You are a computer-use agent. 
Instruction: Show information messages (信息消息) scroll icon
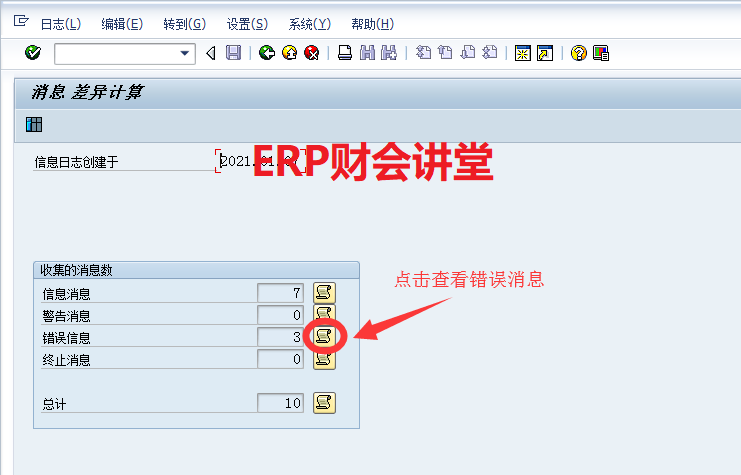324,292
